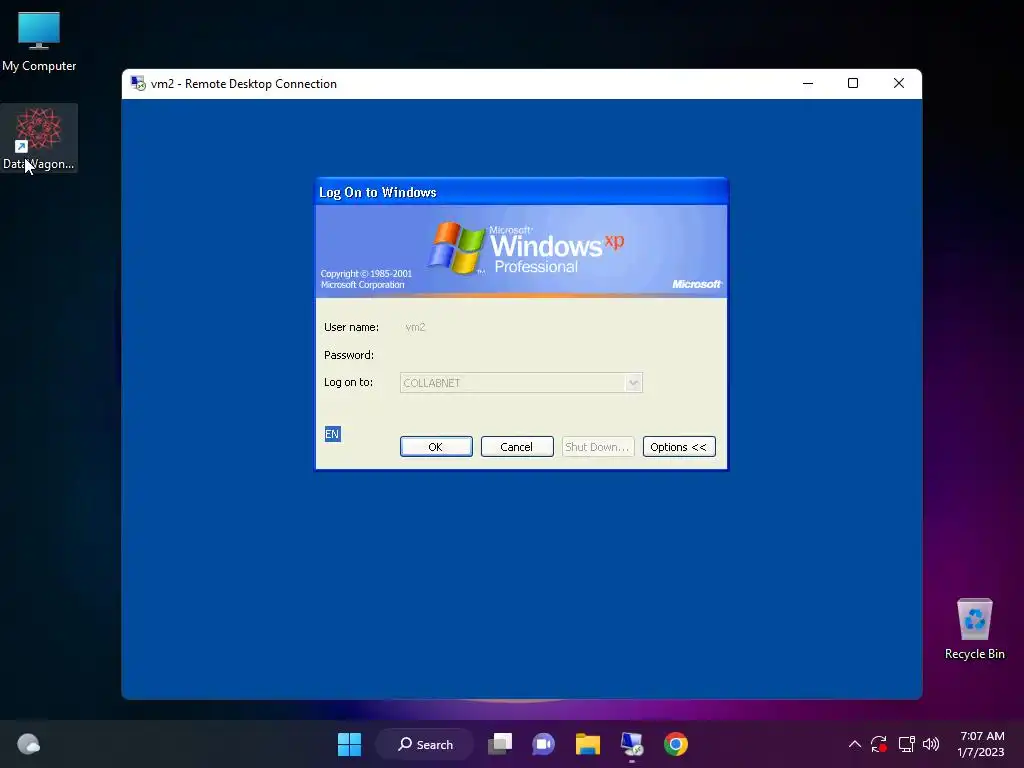This screenshot has width=1024, height=768.
Task: Click the EN language indicator
Action: pyautogui.click(x=332, y=434)
